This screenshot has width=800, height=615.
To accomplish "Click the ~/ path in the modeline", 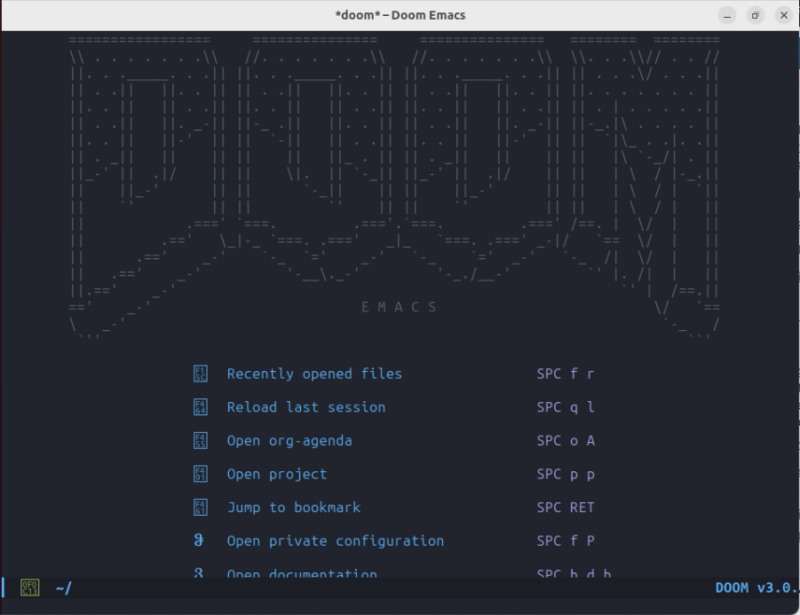I will point(62,588).
